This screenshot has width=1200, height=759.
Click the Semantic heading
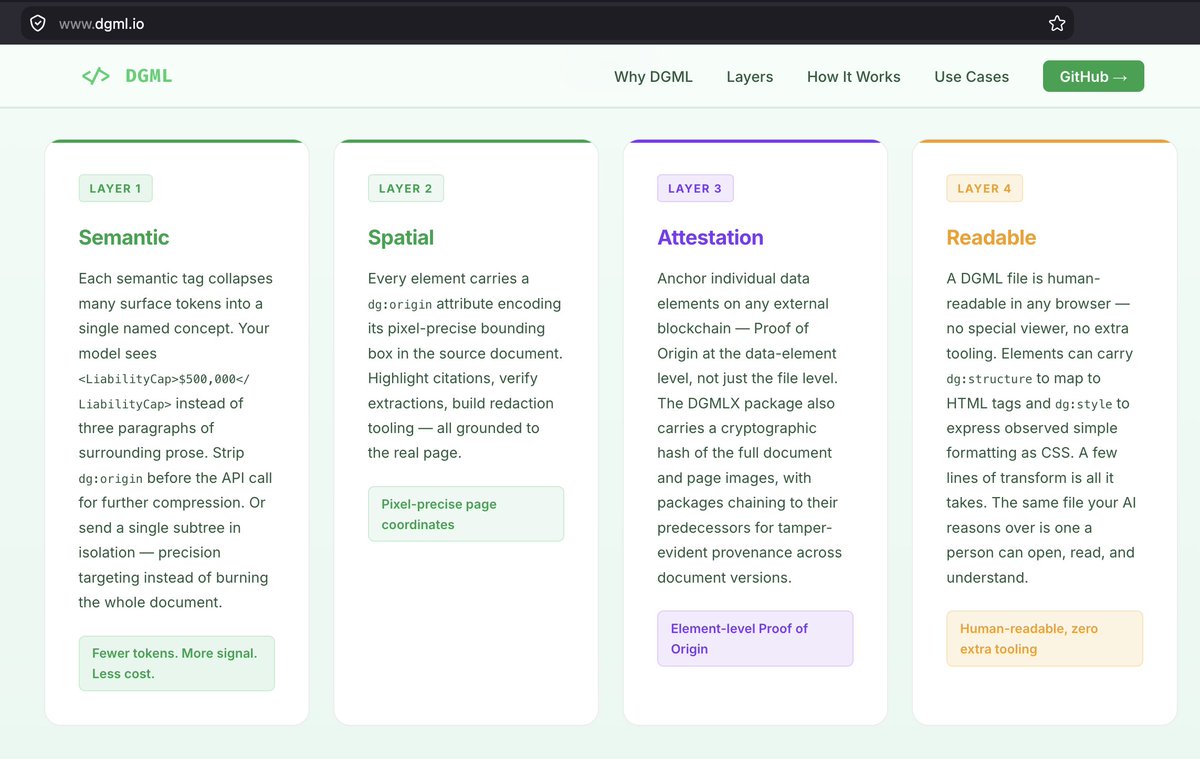[124, 237]
